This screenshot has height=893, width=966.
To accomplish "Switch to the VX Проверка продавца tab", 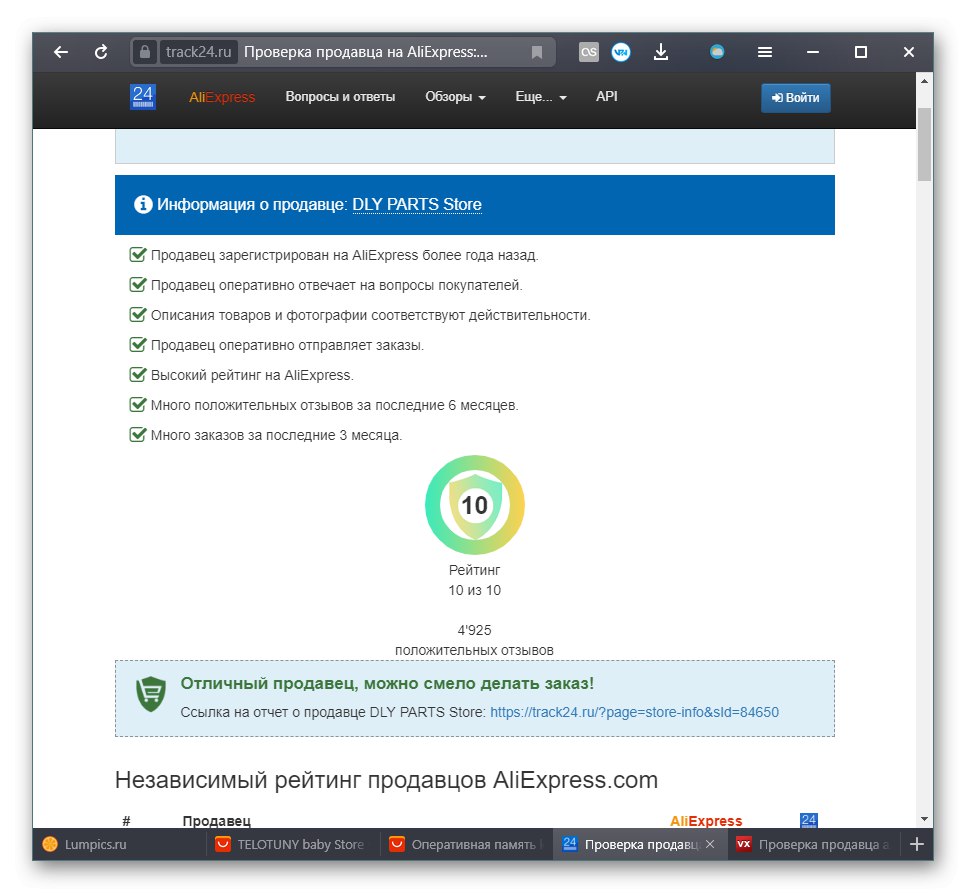I will pos(814,844).
